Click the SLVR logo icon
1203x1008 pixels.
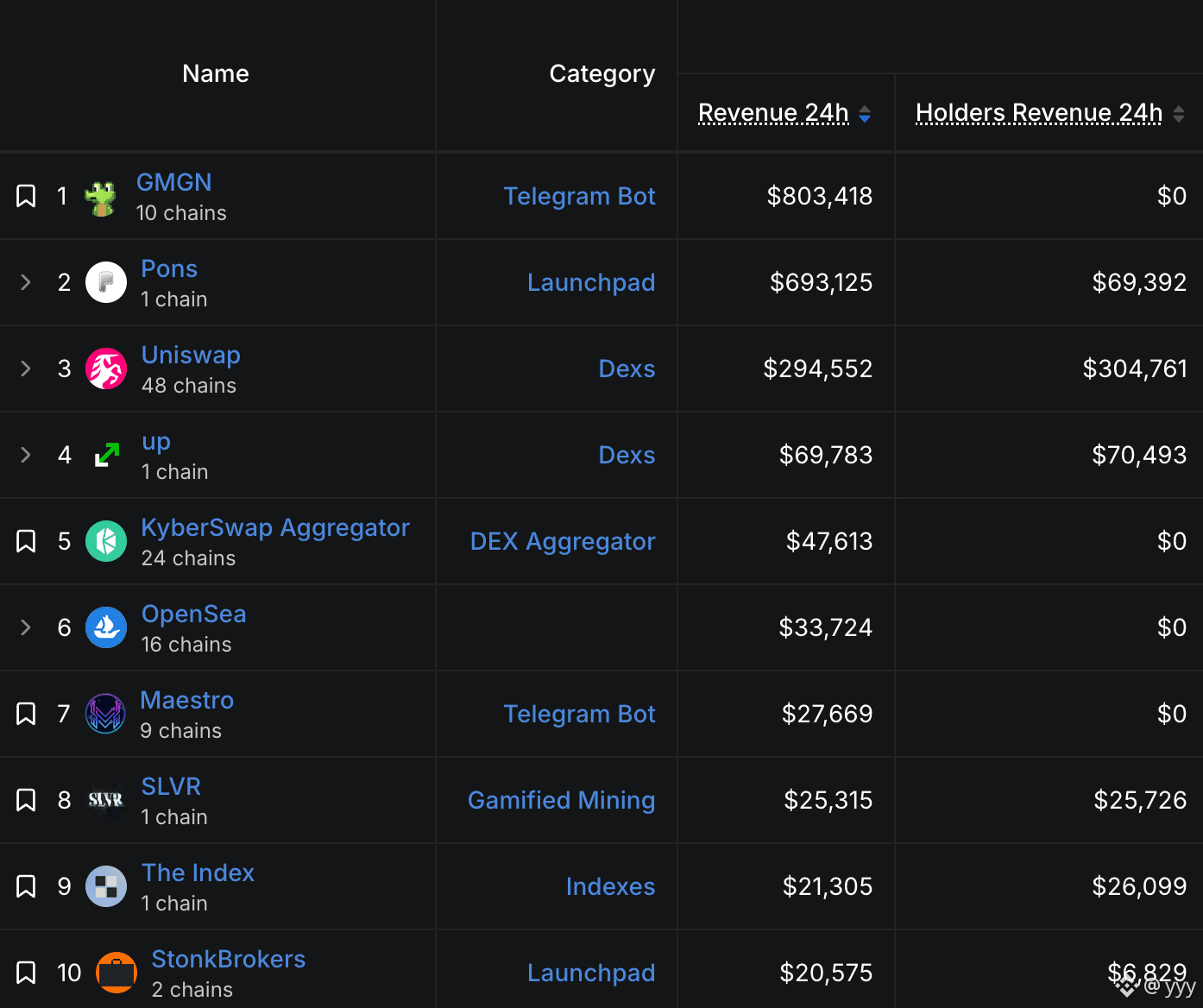pyautogui.click(x=106, y=800)
